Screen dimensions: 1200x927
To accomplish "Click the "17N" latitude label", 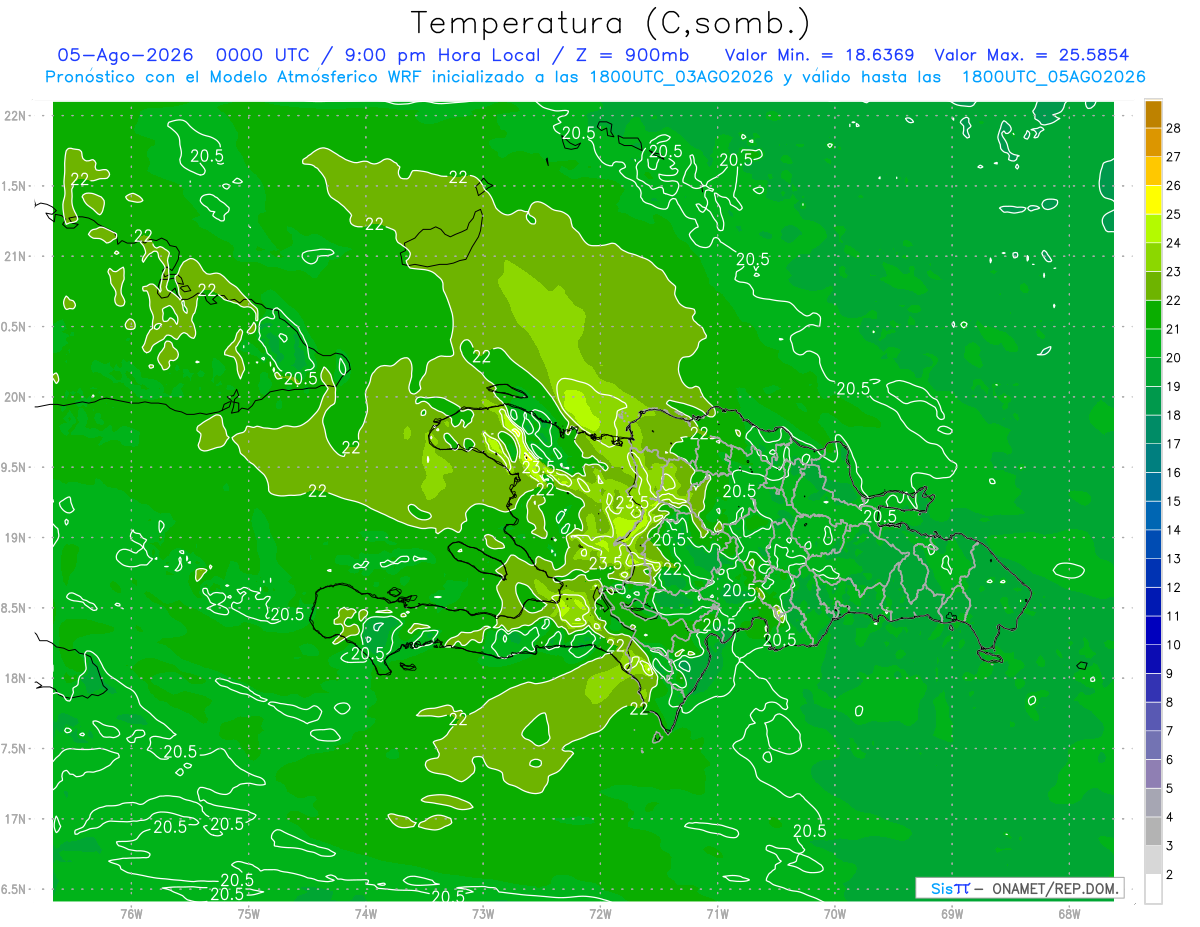I will click(x=15, y=819).
